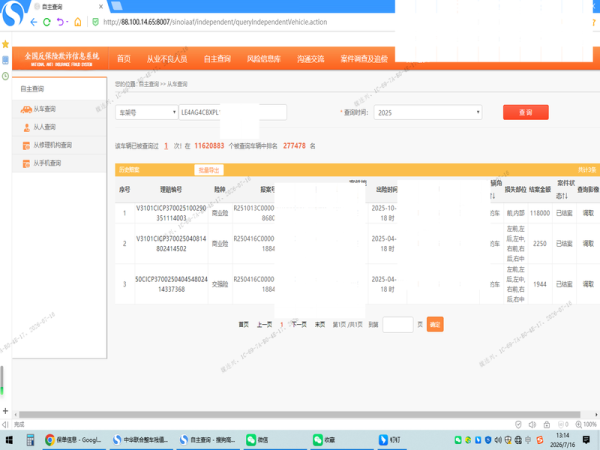Image resolution: width=600 pixels, height=450 pixels.
Task: Click 调取 for the row with amount 1944
Action: click(x=588, y=284)
